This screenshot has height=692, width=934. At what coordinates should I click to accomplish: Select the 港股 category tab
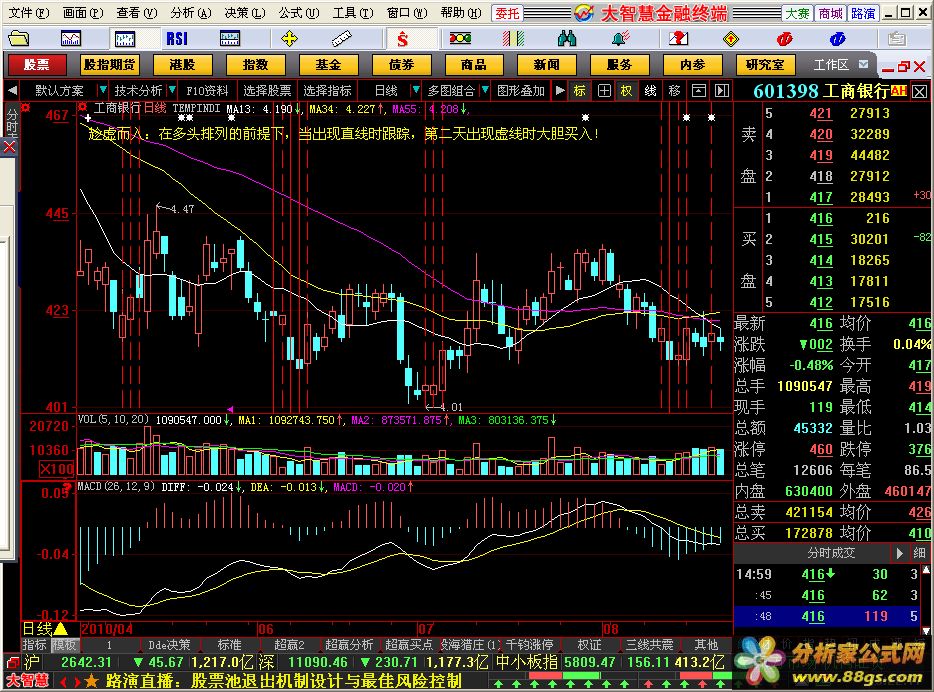click(182, 64)
